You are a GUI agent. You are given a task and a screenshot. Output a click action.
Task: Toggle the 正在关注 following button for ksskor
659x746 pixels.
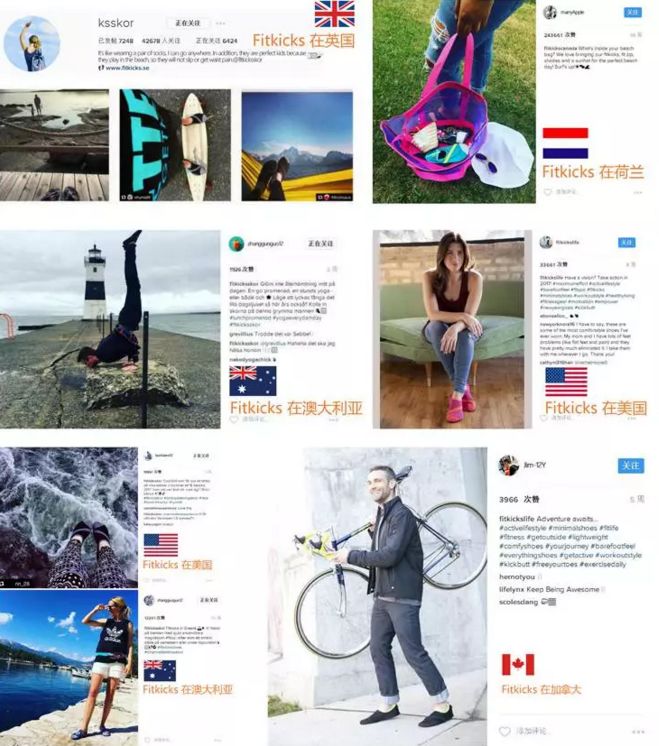187,23
